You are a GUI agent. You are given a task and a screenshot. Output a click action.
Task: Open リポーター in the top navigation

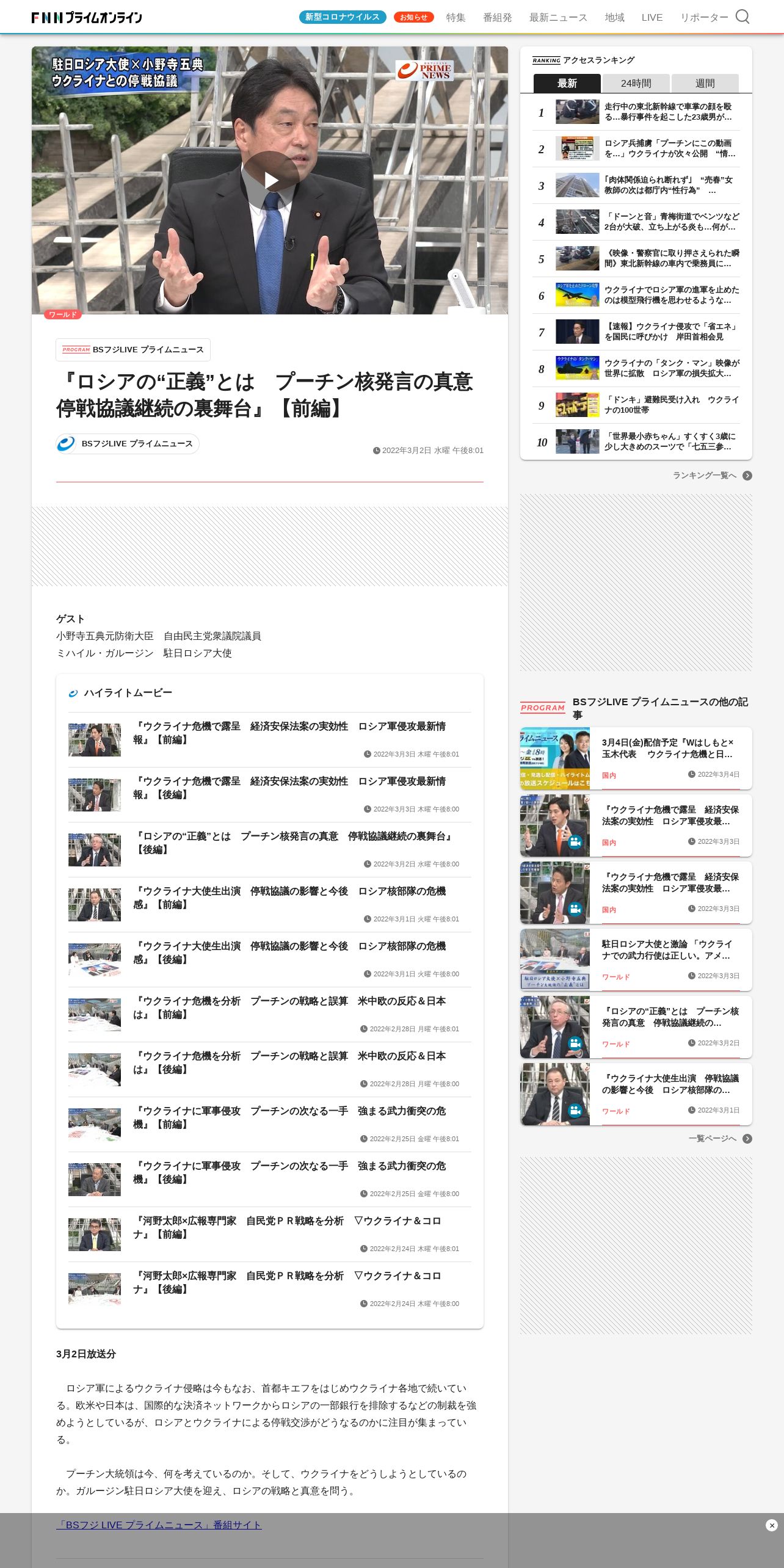pyautogui.click(x=704, y=17)
